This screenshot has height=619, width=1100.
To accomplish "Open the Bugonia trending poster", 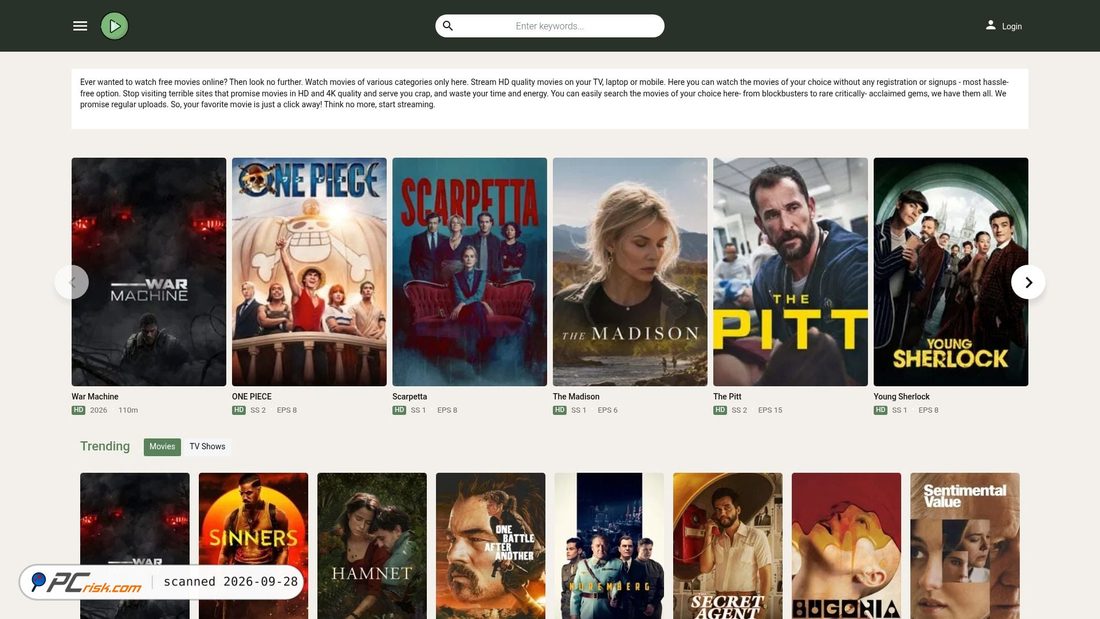I will [x=846, y=546].
